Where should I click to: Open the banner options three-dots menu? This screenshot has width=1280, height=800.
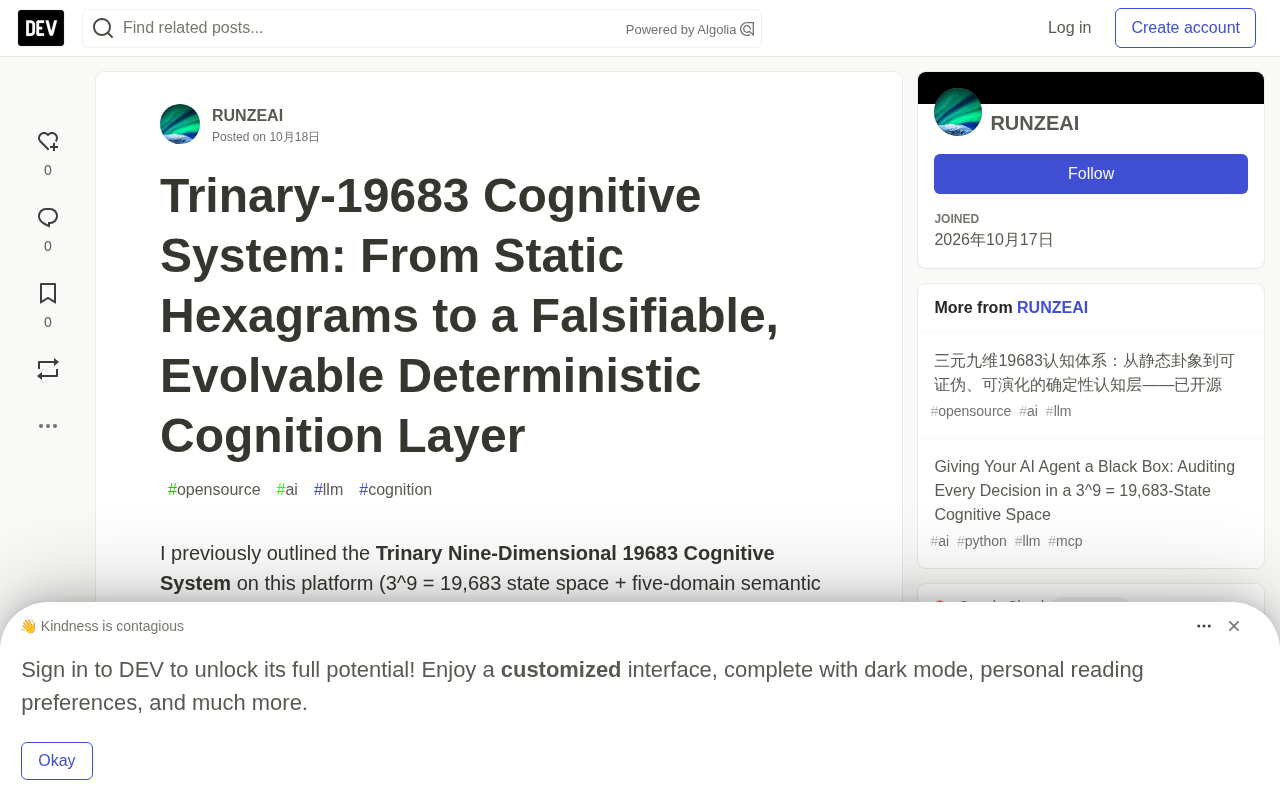coord(1204,626)
